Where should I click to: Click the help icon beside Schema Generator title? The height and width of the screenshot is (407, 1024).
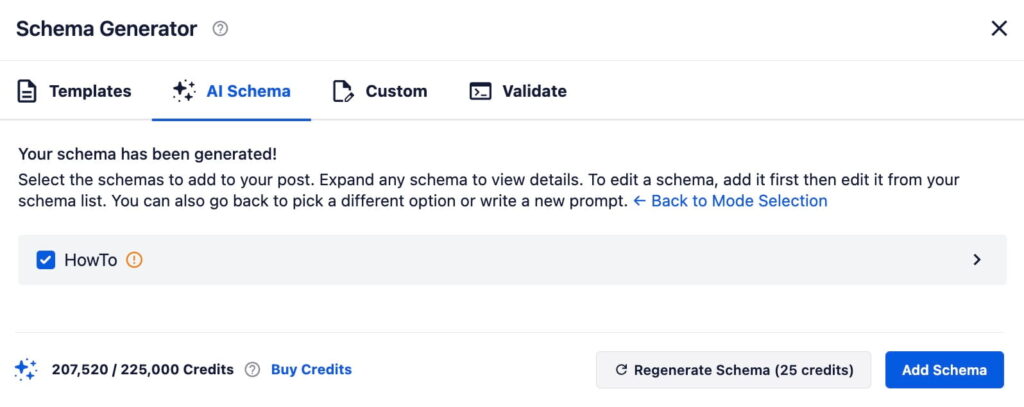pyautogui.click(x=220, y=29)
